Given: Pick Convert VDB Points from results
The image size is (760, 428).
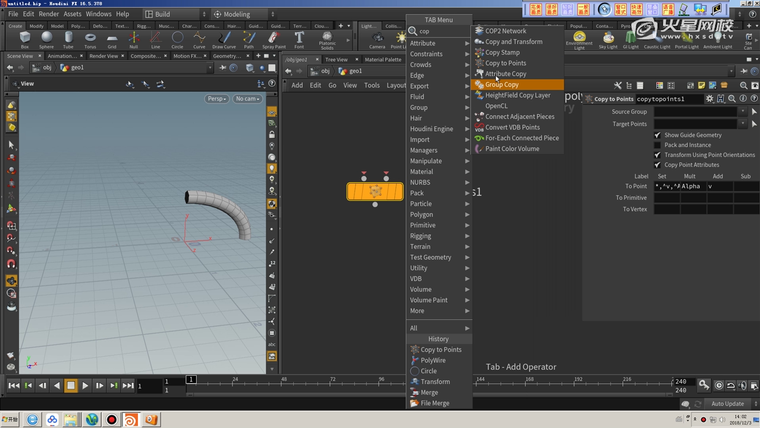Looking at the screenshot, I should click(512, 128).
